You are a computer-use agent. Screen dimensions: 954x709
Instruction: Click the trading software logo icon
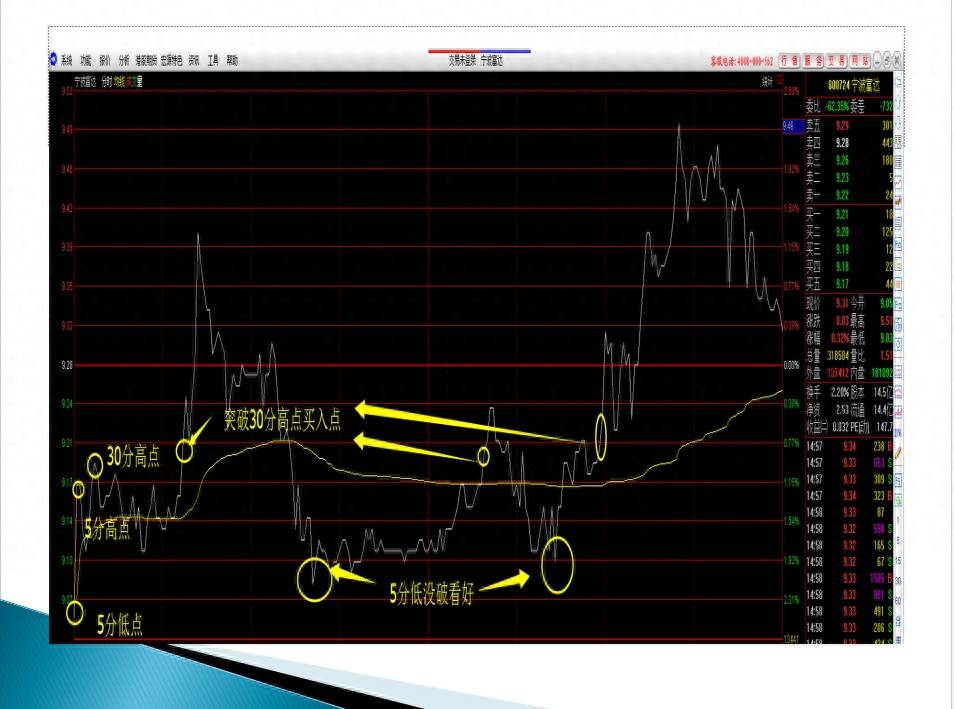coord(53,60)
